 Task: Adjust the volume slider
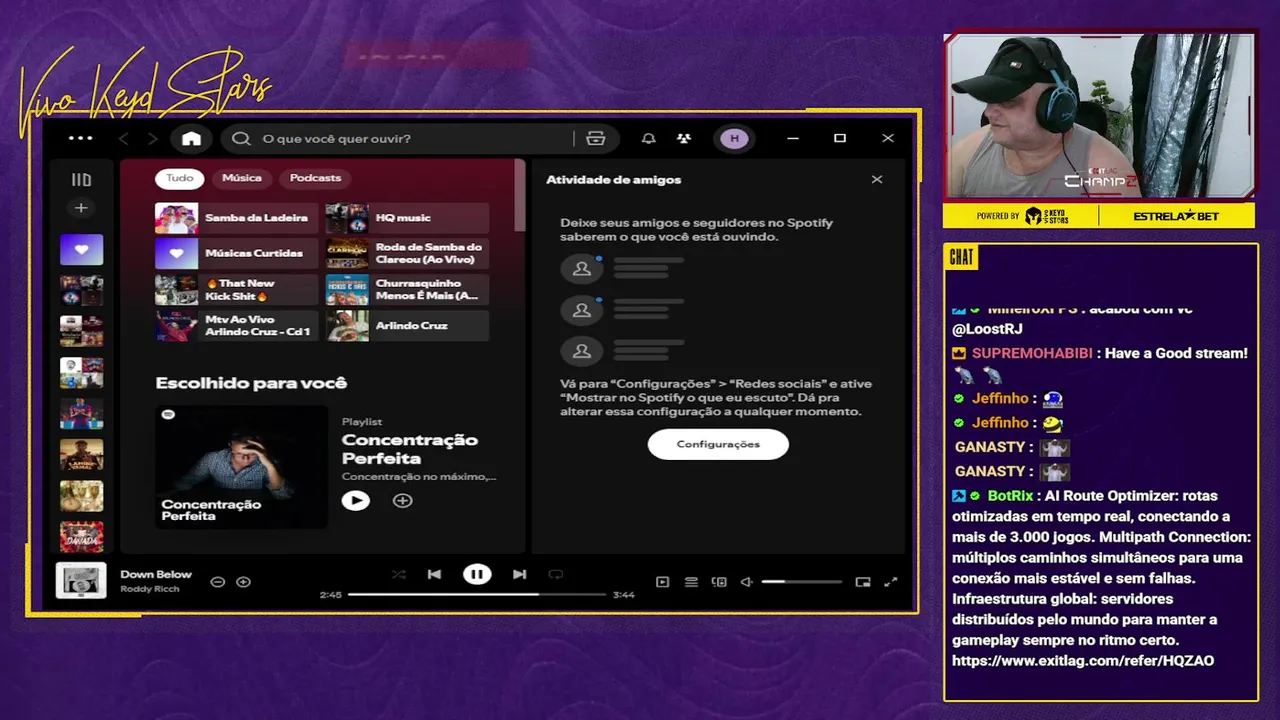(802, 581)
